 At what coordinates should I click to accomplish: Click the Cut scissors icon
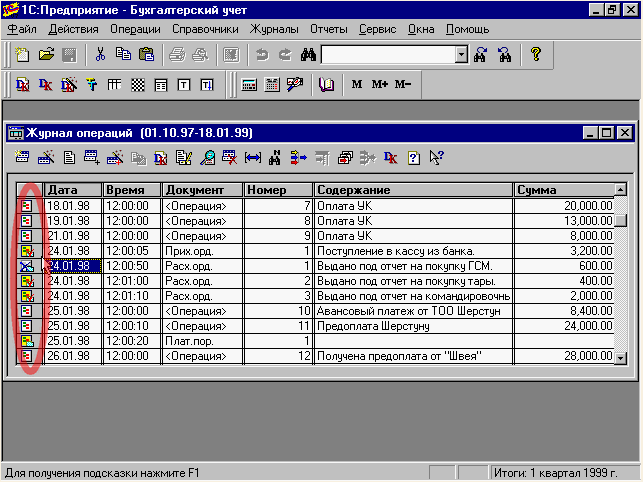pyautogui.click(x=100, y=55)
